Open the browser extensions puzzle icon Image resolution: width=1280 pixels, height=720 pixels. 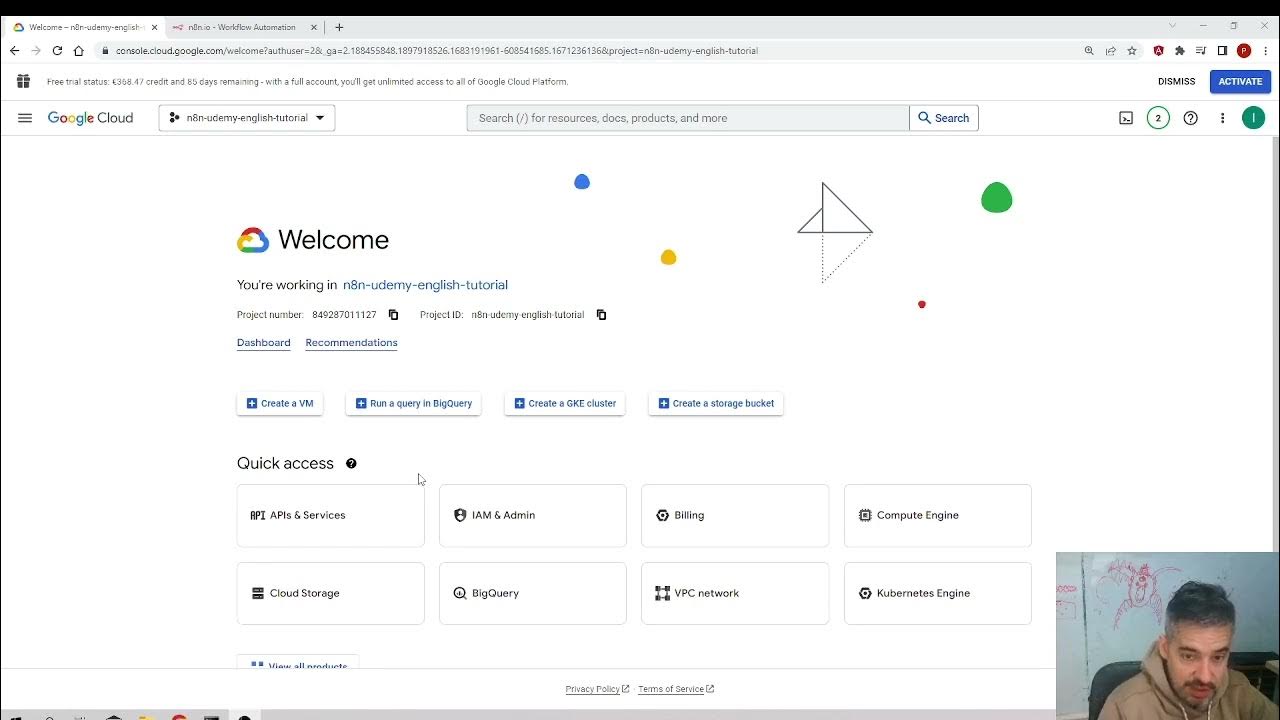tap(1180, 51)
